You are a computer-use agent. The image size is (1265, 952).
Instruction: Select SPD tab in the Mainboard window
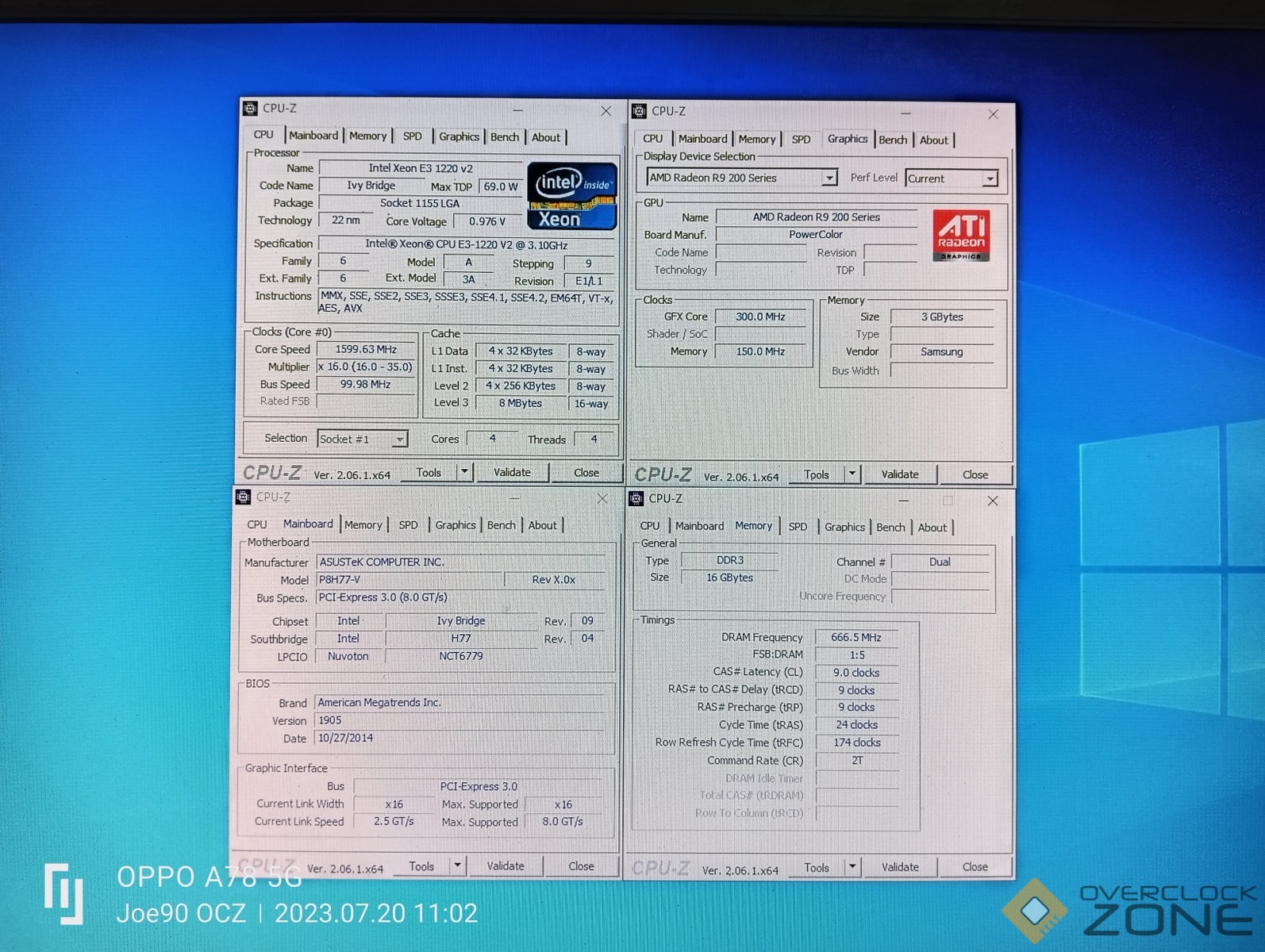tap(408, 525)
